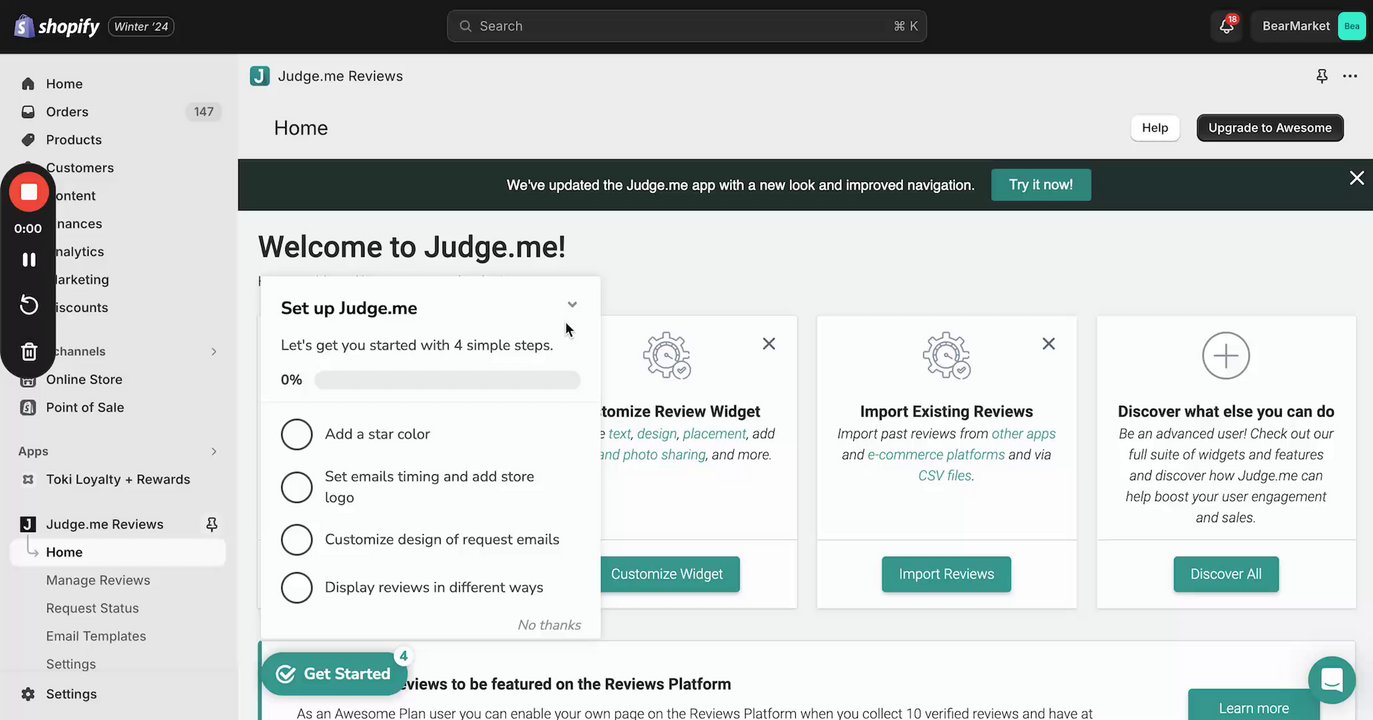Image resolution: width=1373 pixels, height=720 pixels.
Task: Click the Products tag icon
Action: coord(28,140)
